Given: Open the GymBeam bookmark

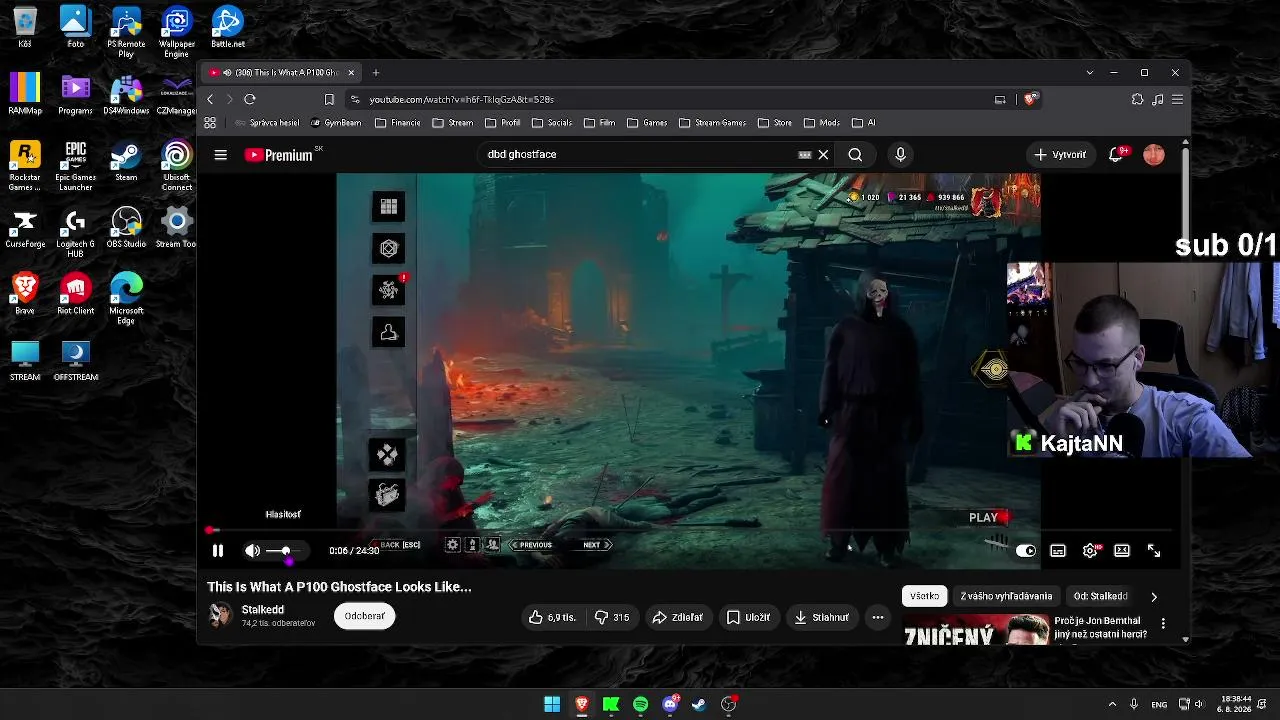Looking at the screenshot, I should tap(336, 123).
